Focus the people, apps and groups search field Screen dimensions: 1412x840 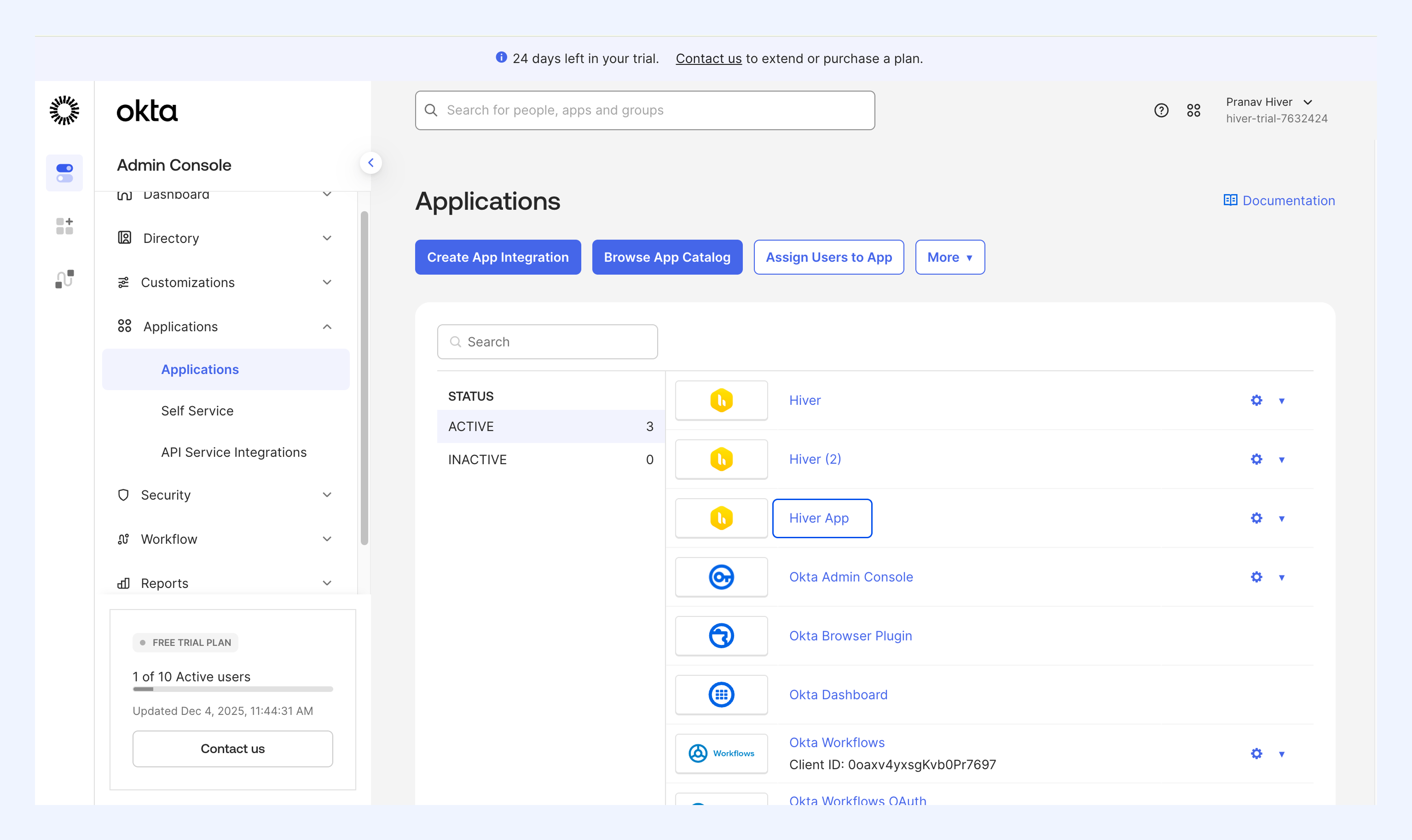pos(645,110)
